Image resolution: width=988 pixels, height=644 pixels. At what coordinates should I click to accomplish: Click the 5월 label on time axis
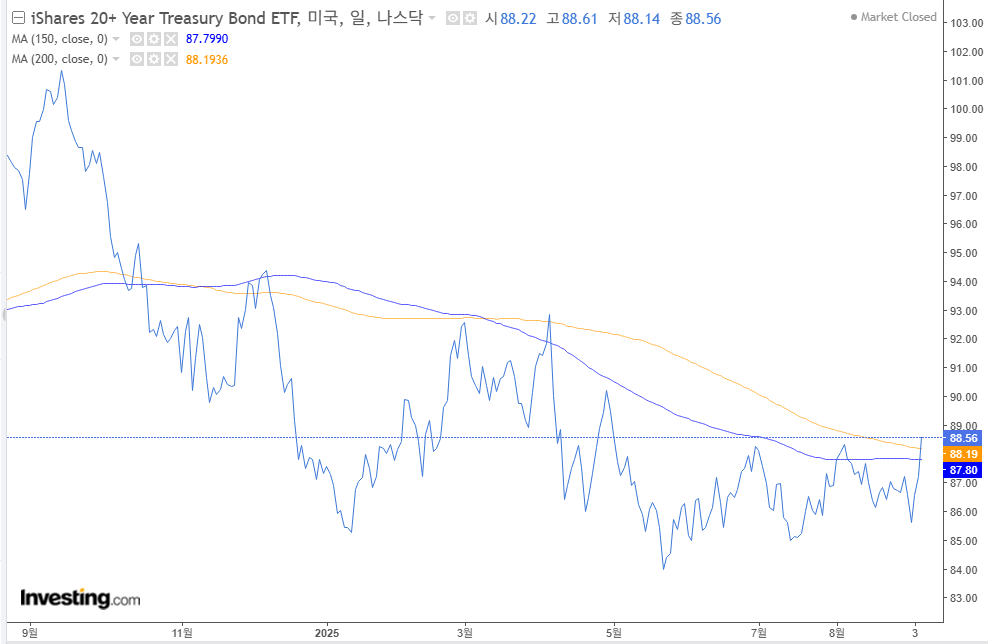coord(614,633)
